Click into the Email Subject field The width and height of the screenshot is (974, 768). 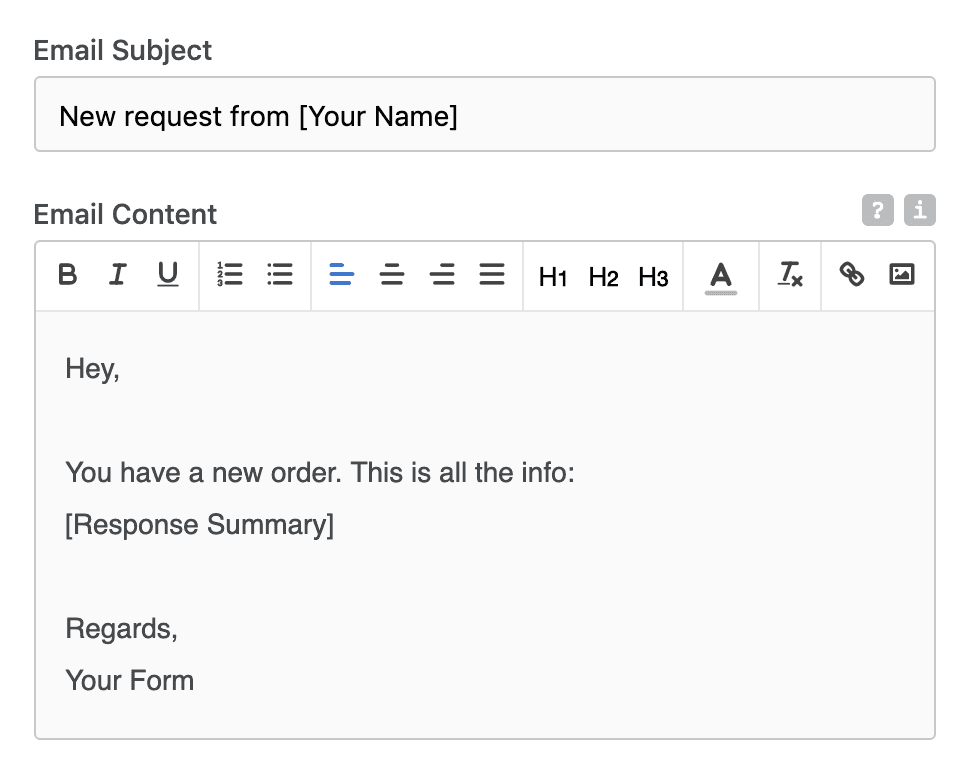[485, 114]
